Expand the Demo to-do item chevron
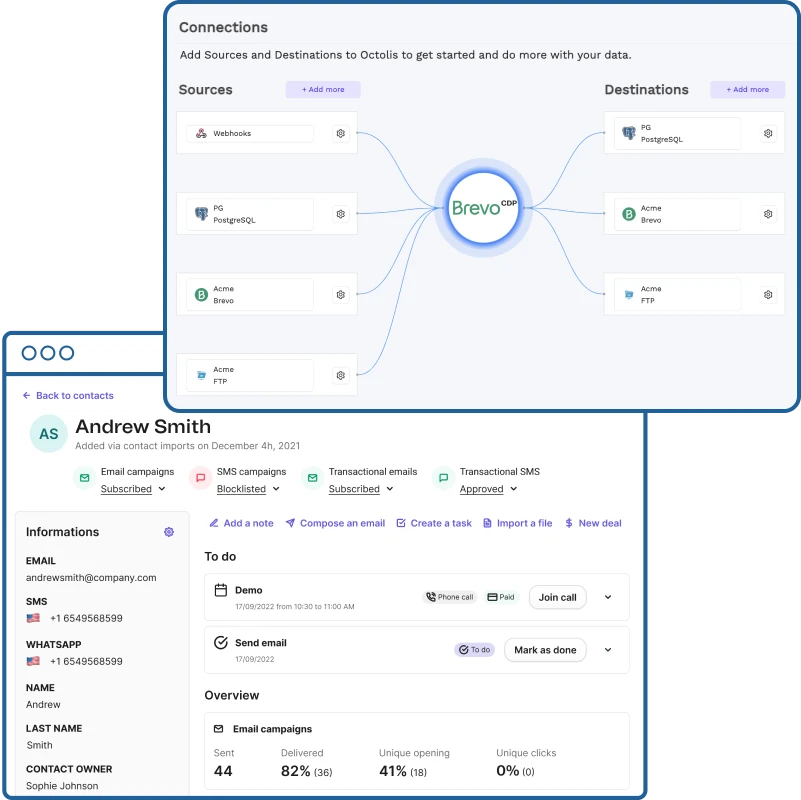 607,597
